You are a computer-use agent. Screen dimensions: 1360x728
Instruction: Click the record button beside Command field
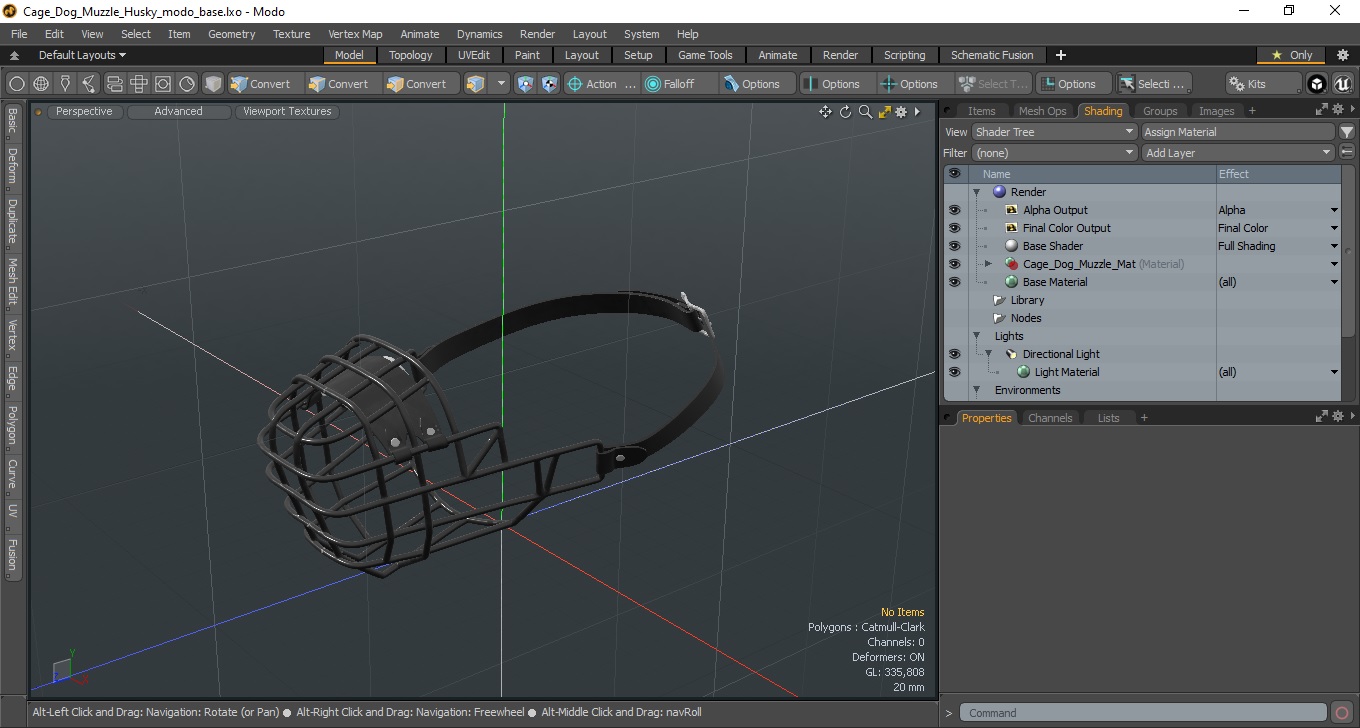(x=1342, y=713)
